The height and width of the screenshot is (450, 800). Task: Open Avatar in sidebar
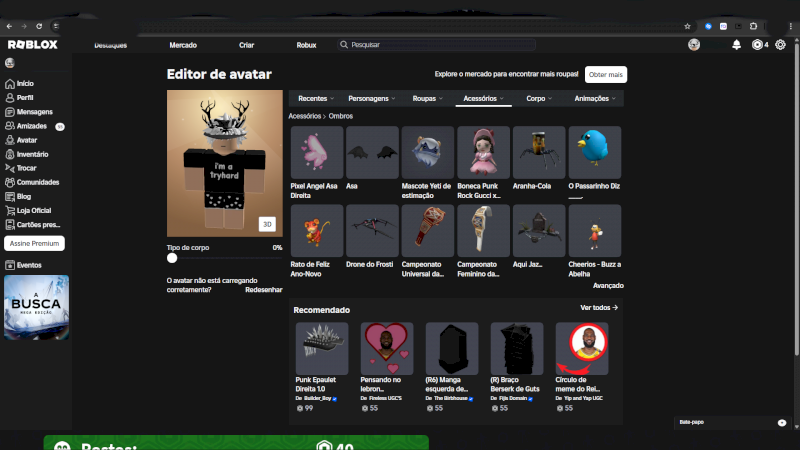tap(21, 140)
